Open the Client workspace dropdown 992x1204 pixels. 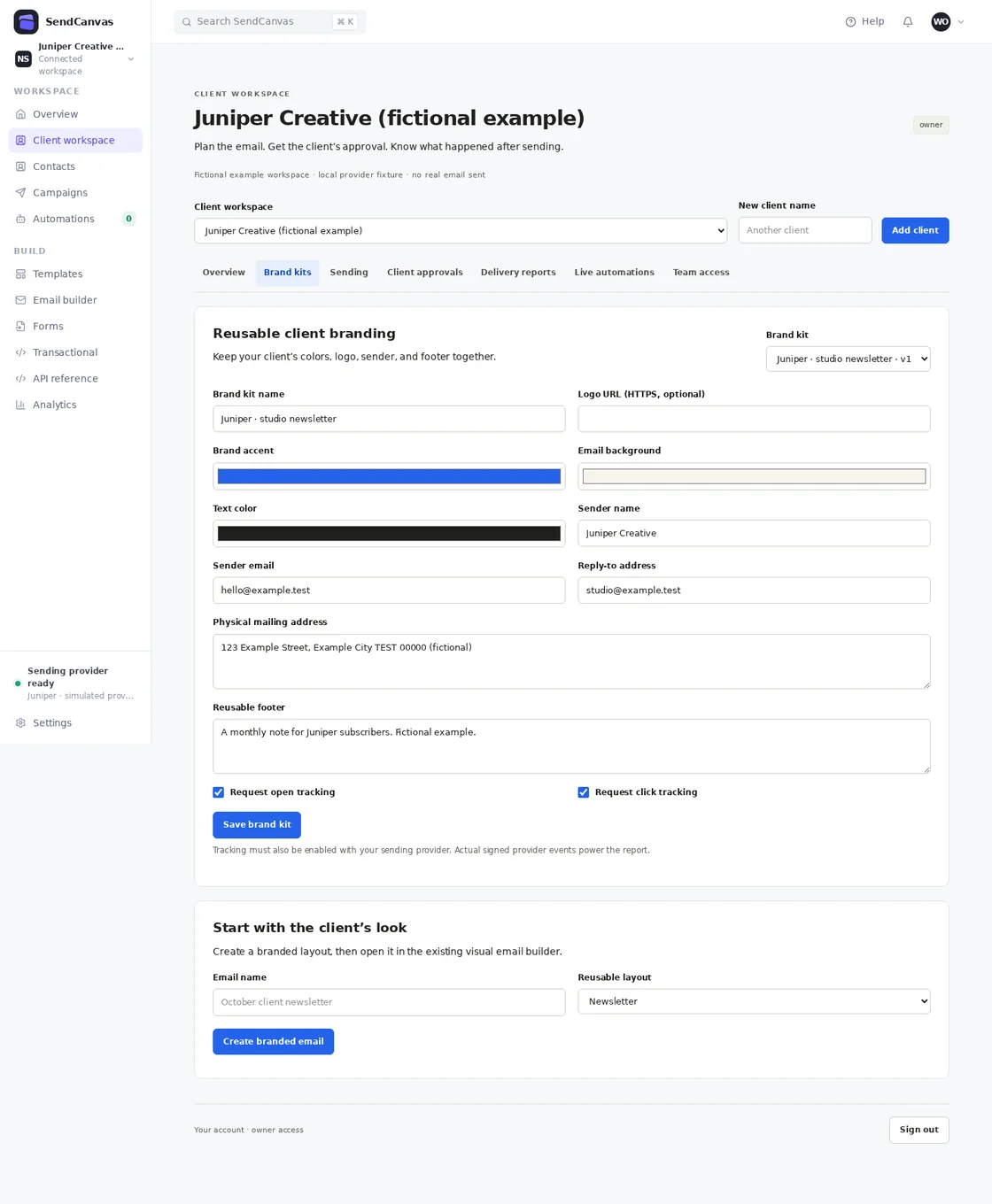tap(461, 231)
